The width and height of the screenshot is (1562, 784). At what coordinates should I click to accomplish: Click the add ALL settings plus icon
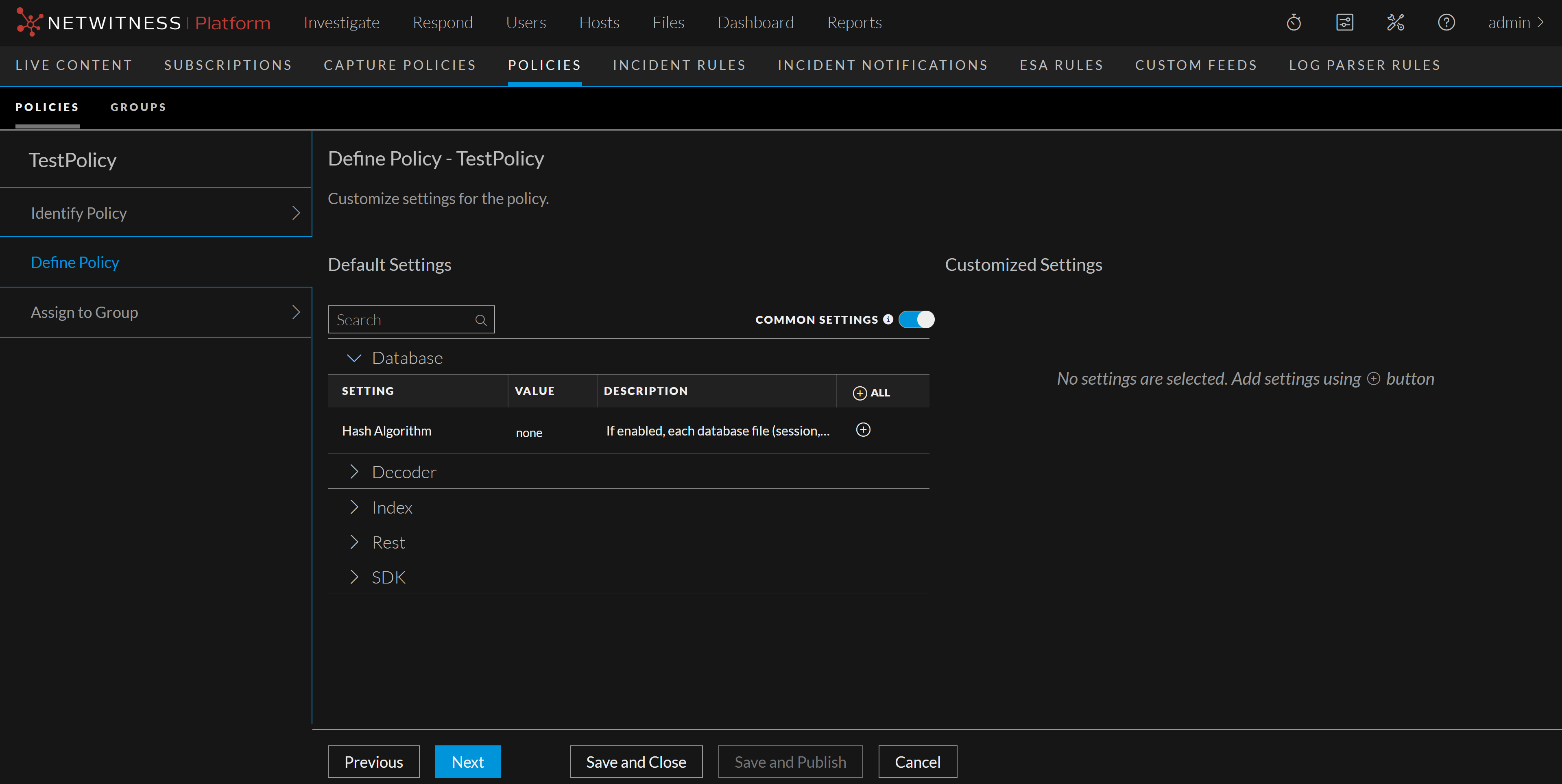pyautogui.click(x=860, y=393)
